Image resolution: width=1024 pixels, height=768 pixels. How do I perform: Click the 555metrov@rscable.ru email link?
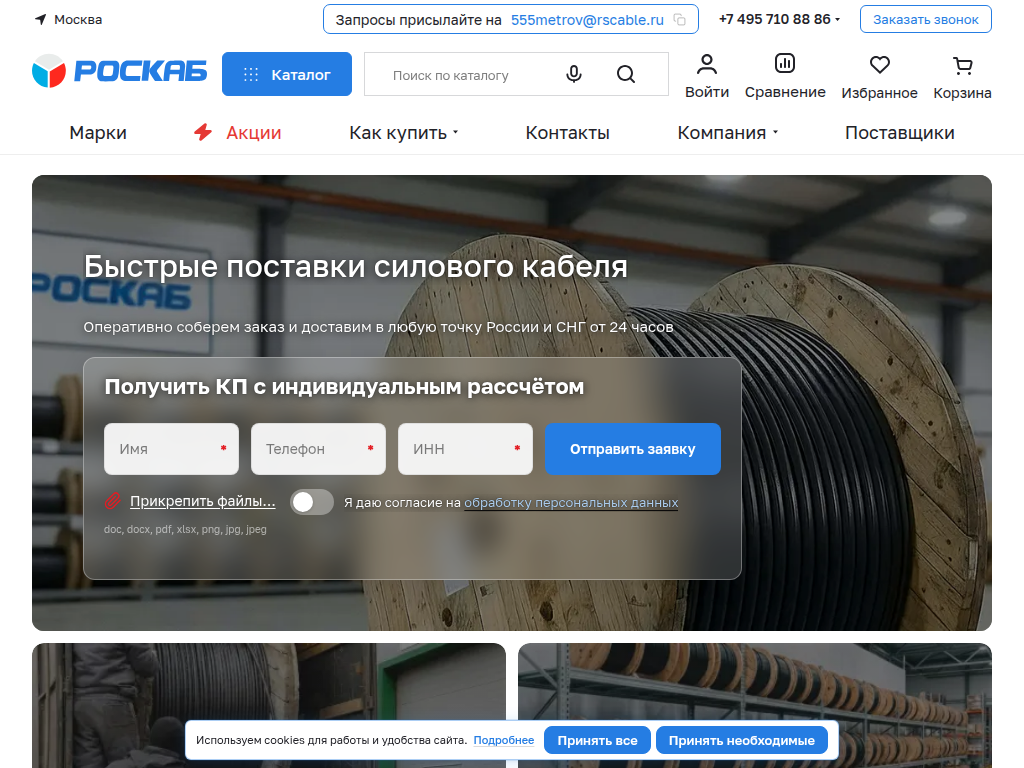587,20
